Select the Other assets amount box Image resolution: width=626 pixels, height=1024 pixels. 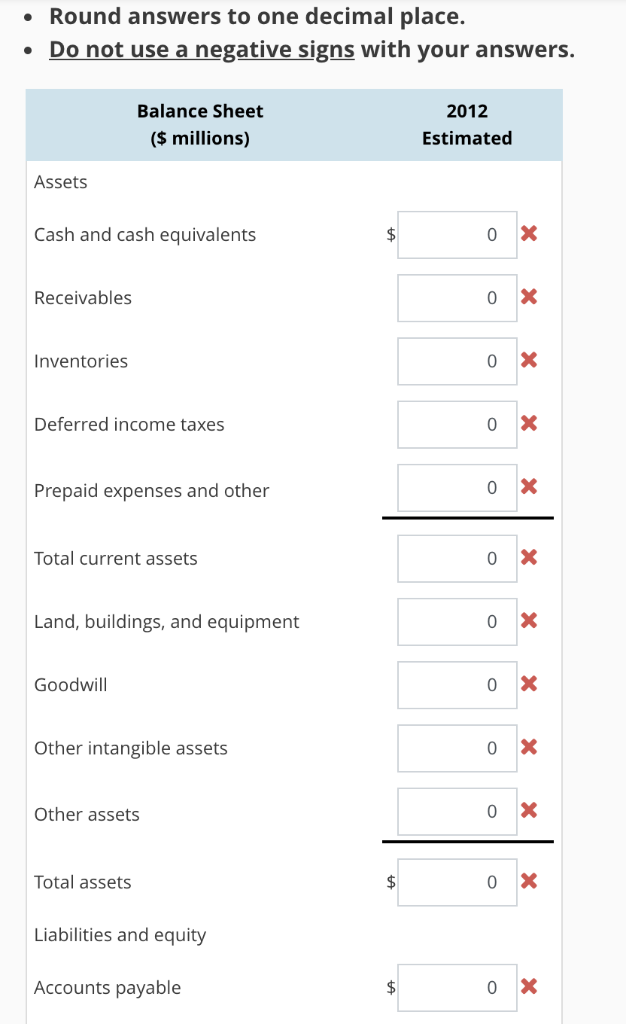click(x=456, y=811)
